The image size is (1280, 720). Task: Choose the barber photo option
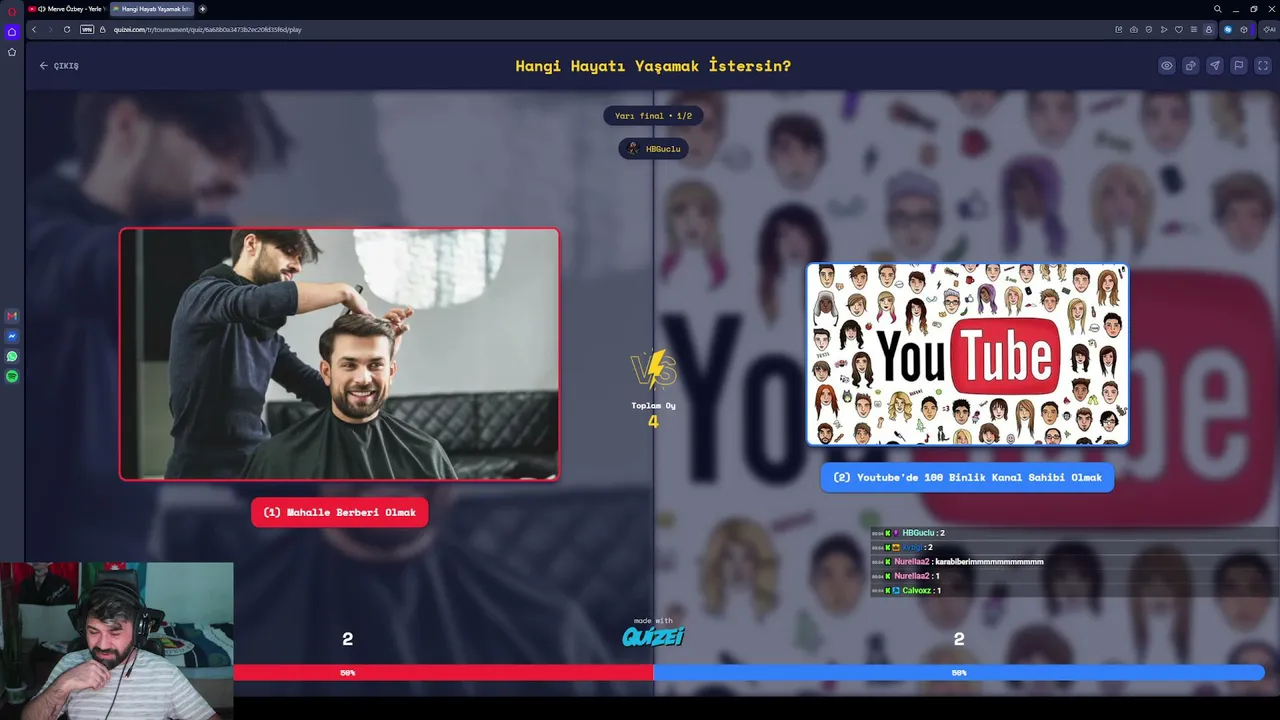(339, 354)
